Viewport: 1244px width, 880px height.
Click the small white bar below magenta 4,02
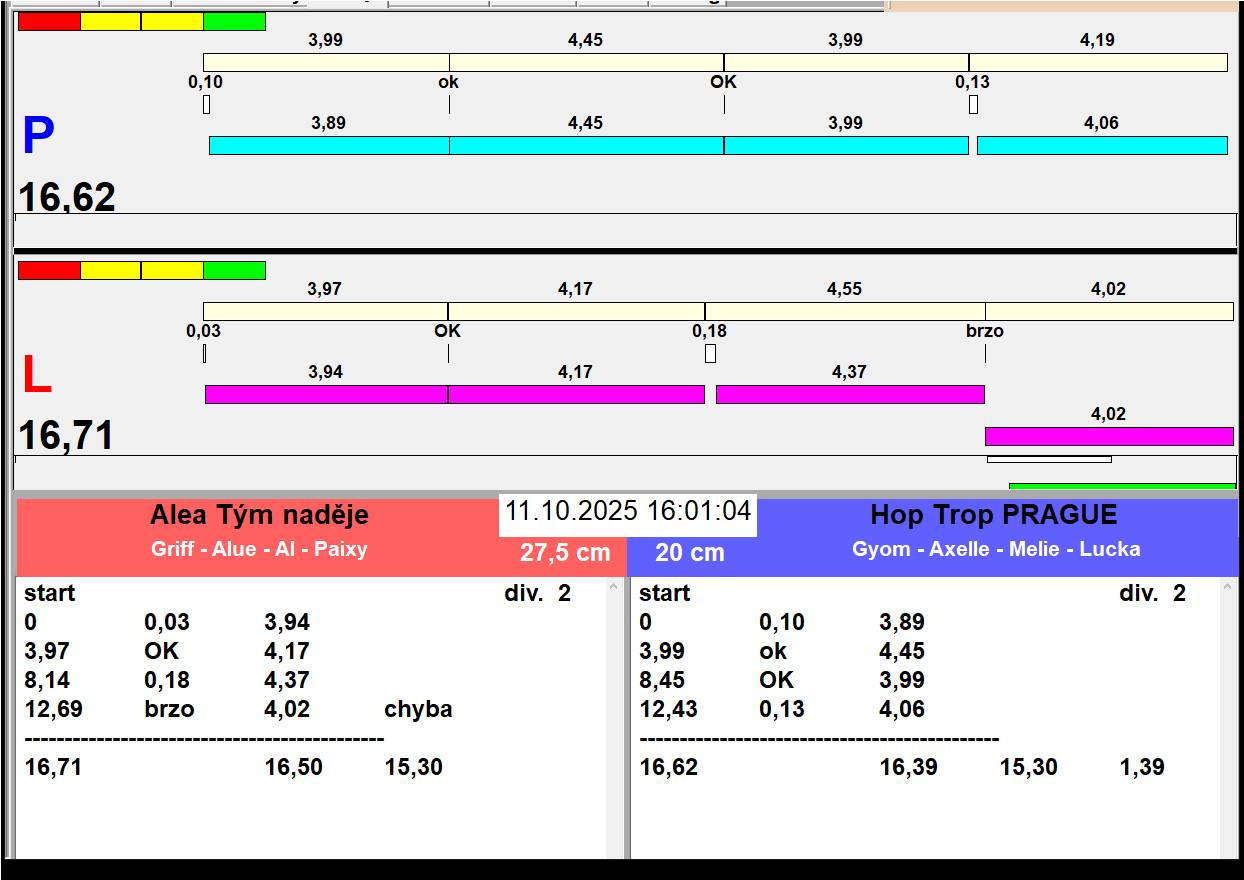tap(1049, 459)
